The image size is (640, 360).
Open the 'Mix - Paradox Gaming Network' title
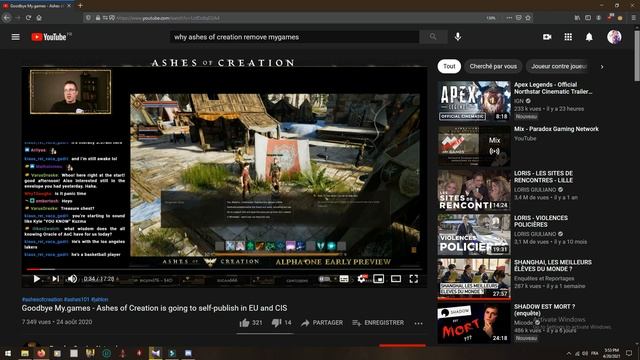(x=556, y=129)
